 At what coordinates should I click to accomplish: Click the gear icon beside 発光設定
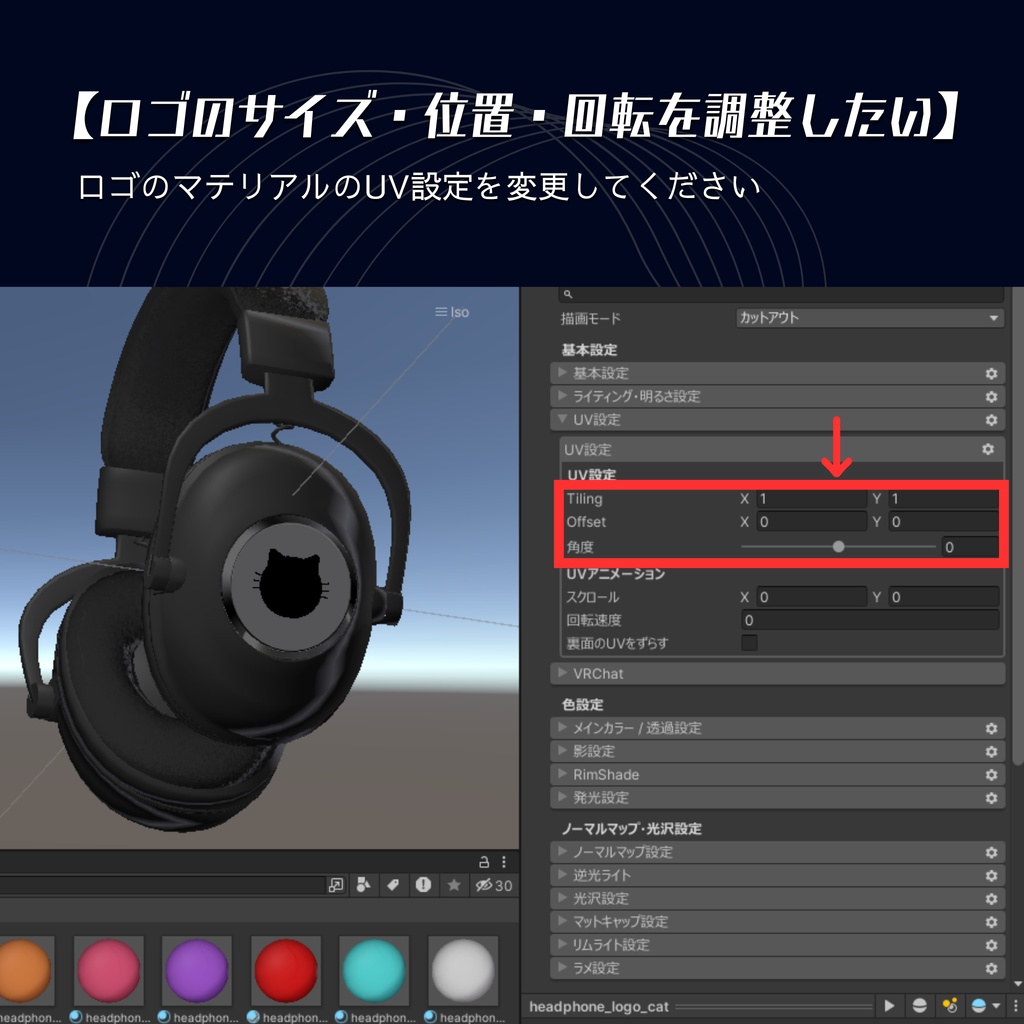coord(991,797)
